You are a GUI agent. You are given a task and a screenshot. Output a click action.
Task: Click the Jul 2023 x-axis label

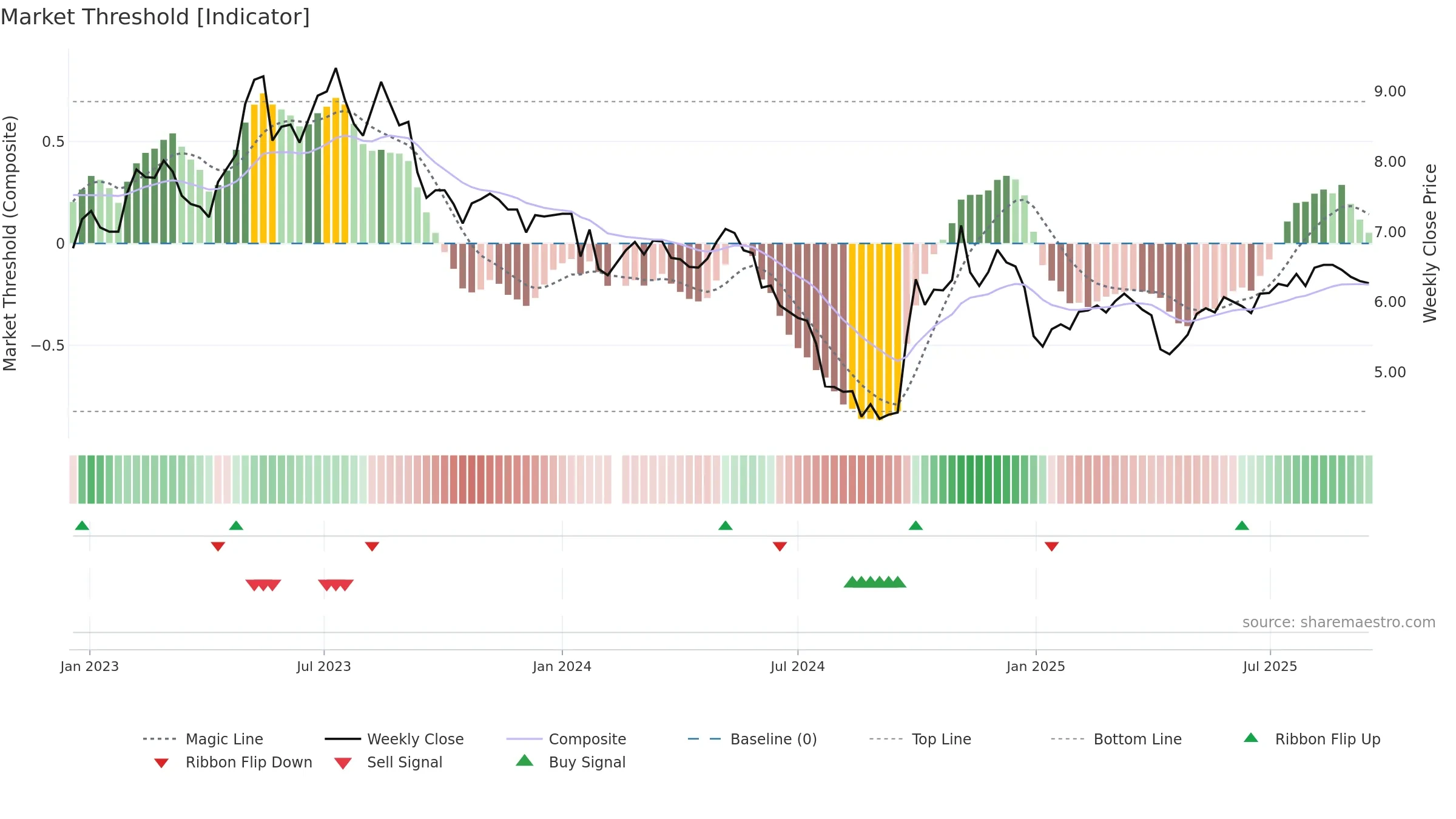click(324, 666)
